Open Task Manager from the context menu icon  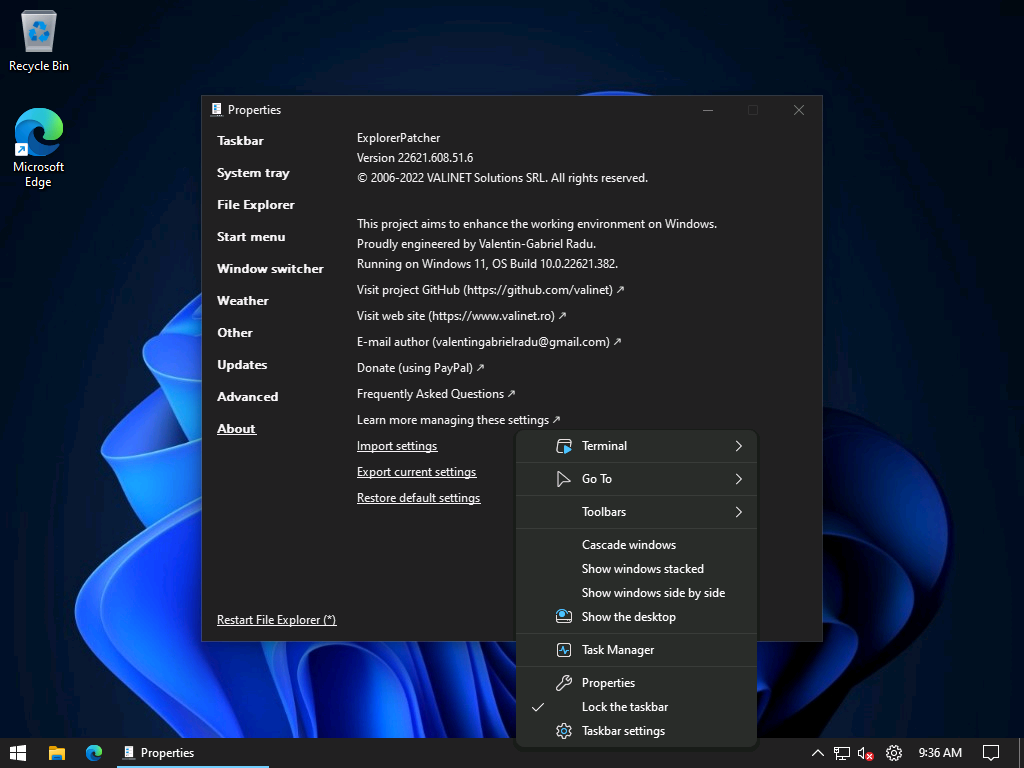(x=565, y=650)
